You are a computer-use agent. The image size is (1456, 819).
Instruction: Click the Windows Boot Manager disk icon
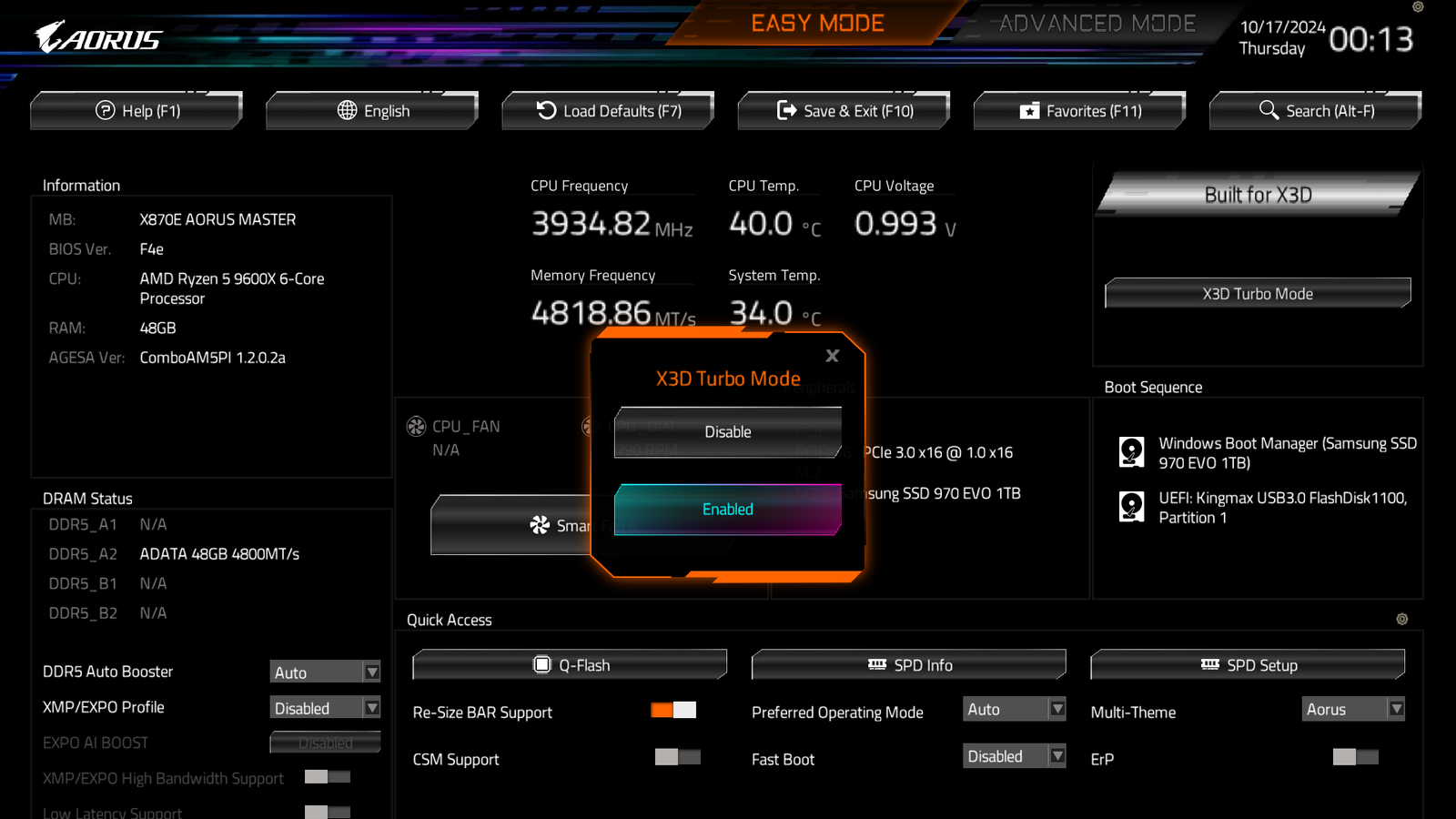[x=1131, y=452]
